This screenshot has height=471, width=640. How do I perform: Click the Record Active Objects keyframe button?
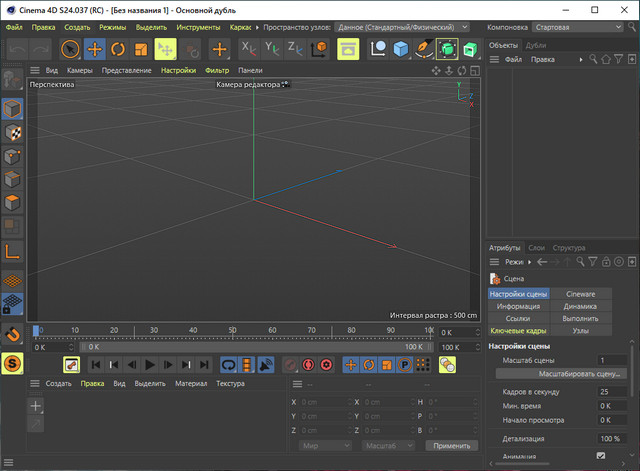click(289, 366)
